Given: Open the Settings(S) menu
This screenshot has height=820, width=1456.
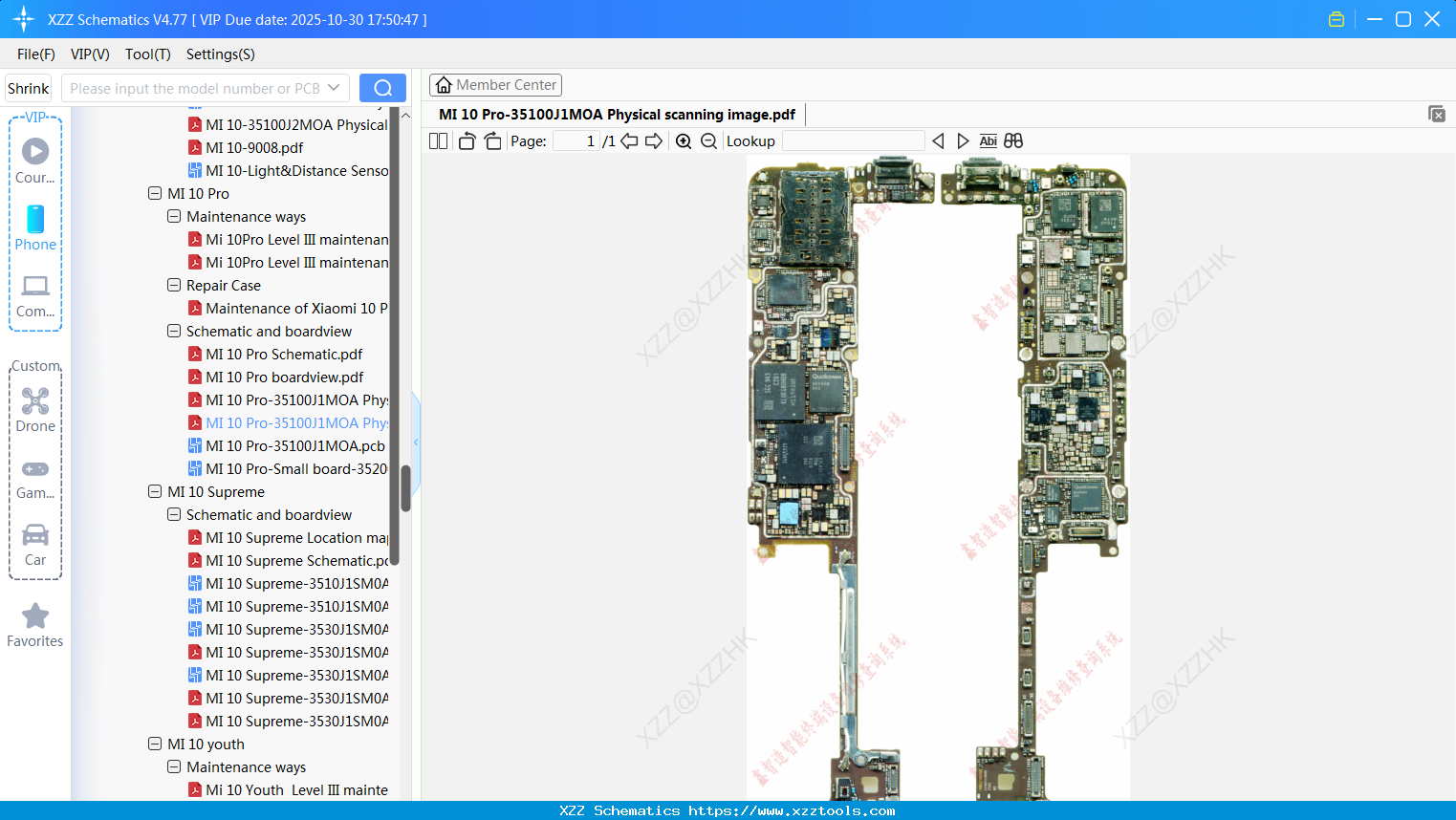Looking at the screenshot, I should pyautogui.click(x=220, y=54).
